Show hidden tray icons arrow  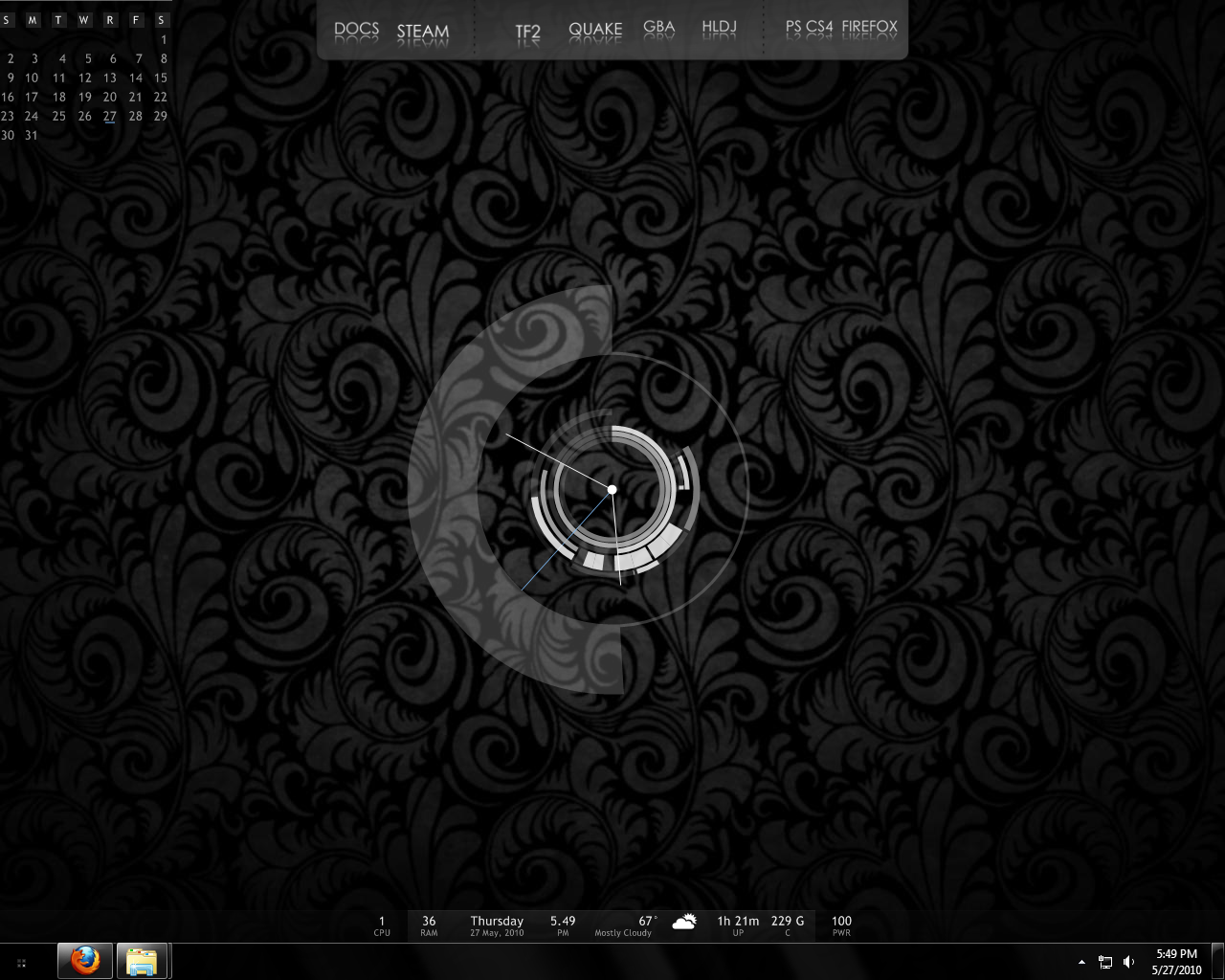[1081, 962]
